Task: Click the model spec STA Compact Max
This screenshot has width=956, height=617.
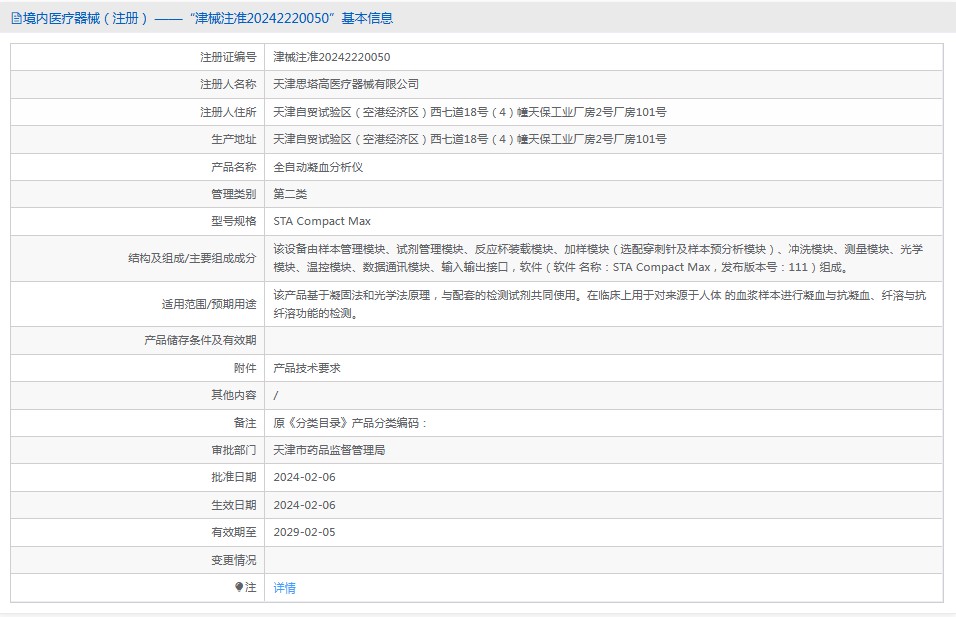Action: pyautogui.click(x=322, y=221)
